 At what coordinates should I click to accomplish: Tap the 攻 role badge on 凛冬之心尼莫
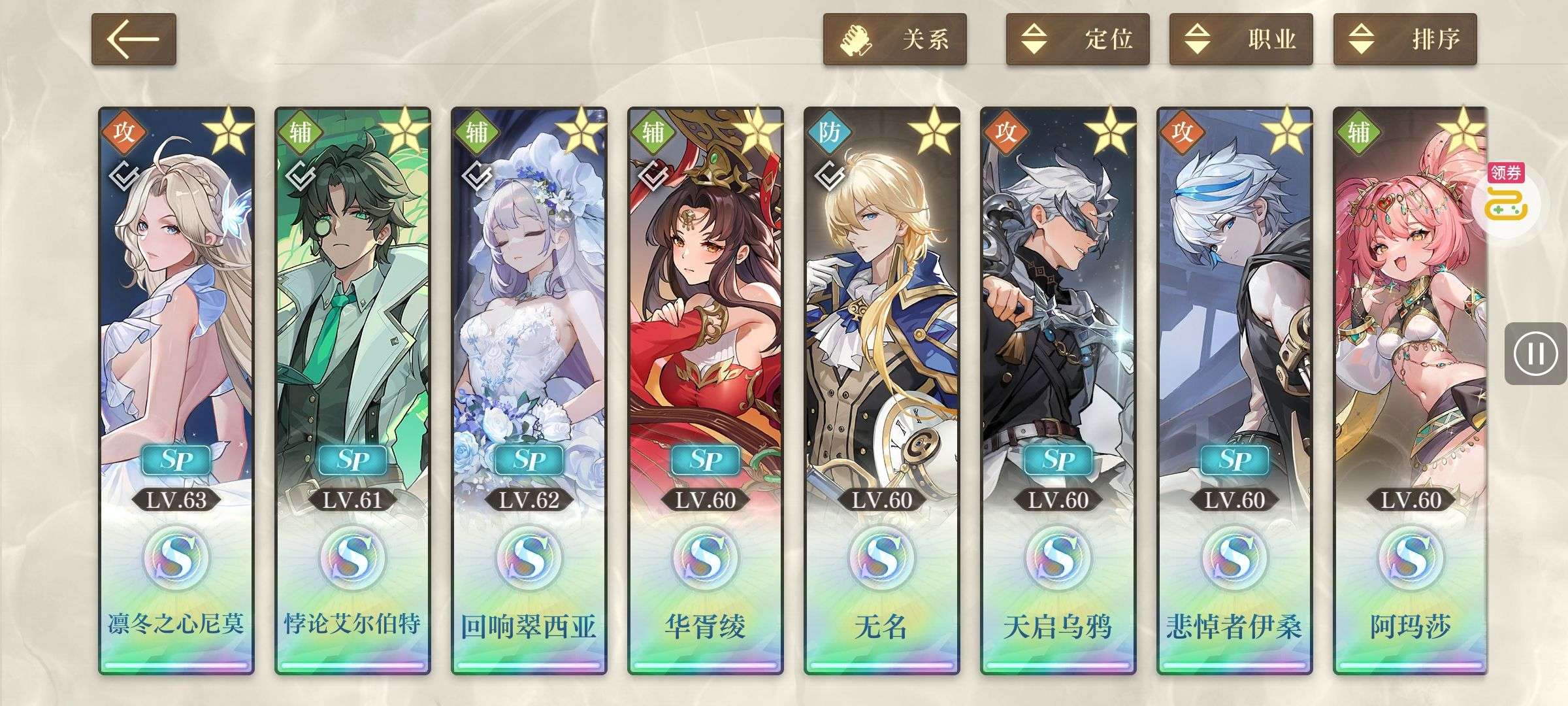pyautogui.click(x=123, y=132)
